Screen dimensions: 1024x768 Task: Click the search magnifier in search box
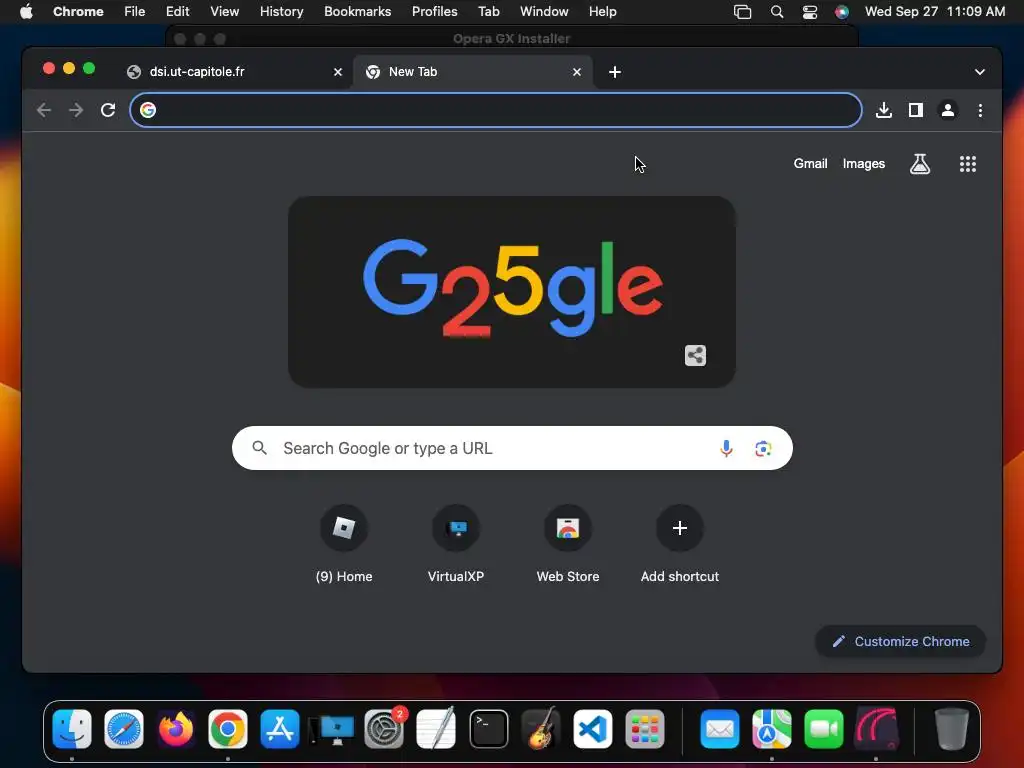click(259, 448)
